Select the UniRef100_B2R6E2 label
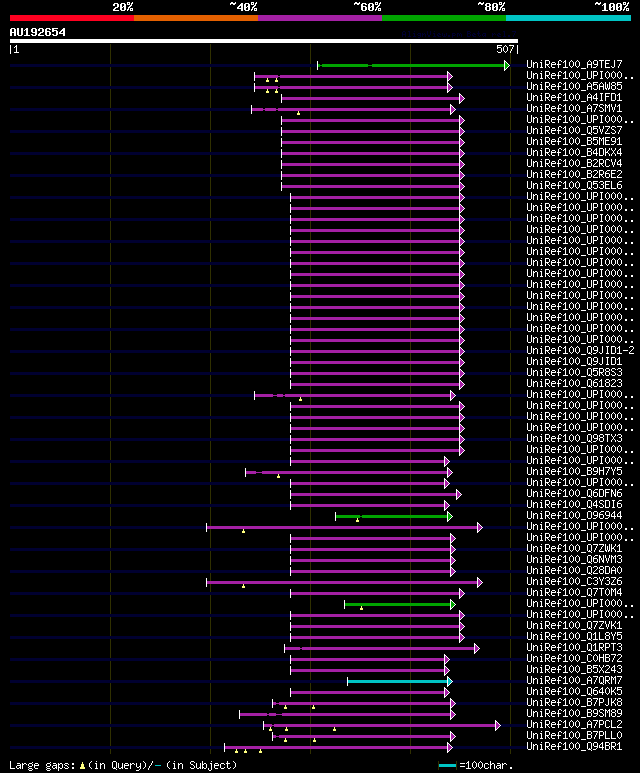Screen dimensions: 640x773 (x=574, y=175)
